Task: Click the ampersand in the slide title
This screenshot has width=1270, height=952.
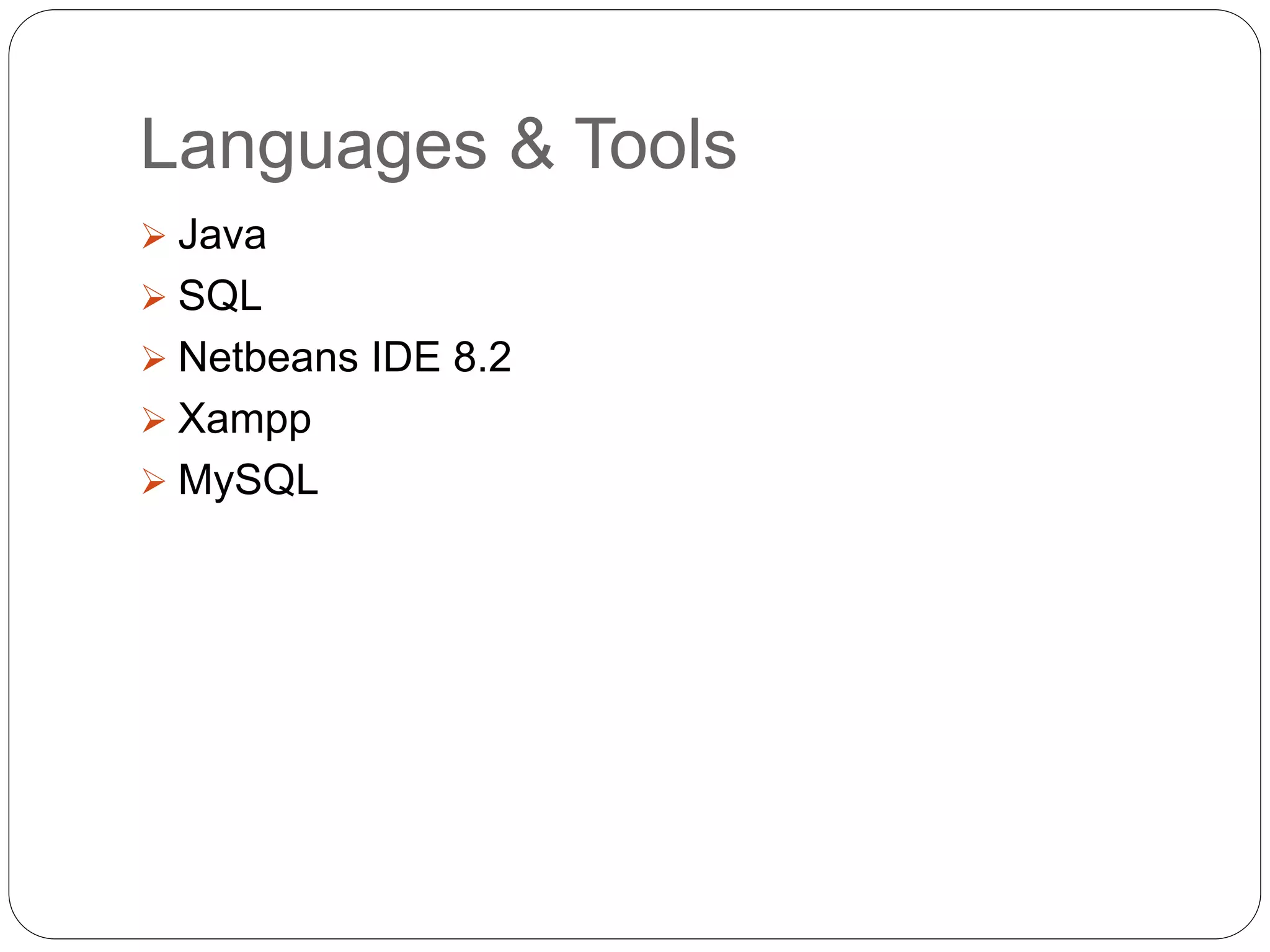Action: 531,144
